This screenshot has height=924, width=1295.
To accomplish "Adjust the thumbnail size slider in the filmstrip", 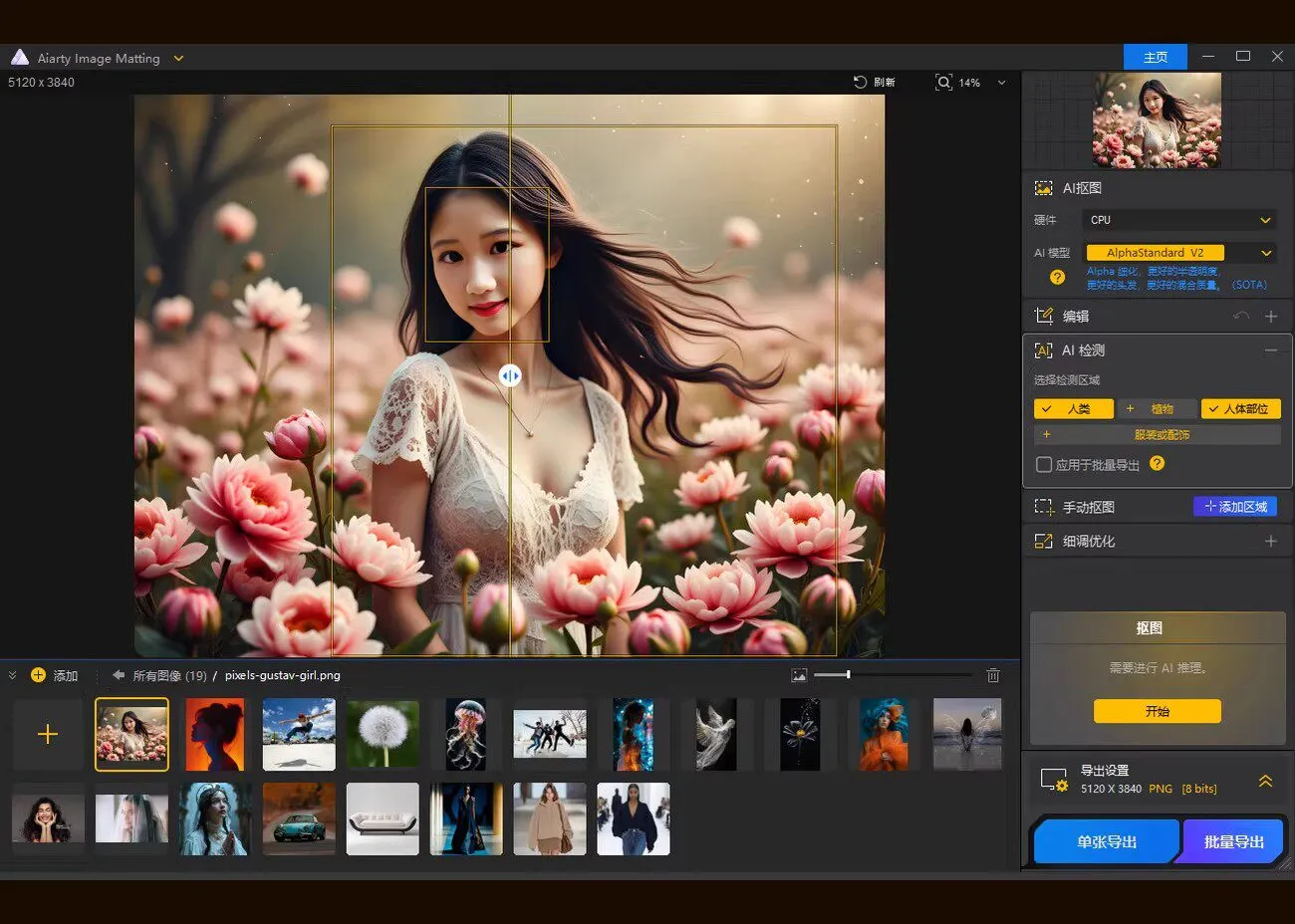I will pos(847,674).
